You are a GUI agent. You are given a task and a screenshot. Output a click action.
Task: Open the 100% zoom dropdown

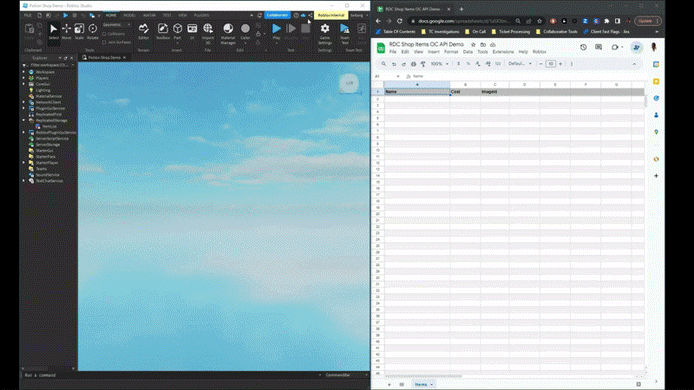tap(439, 64)
